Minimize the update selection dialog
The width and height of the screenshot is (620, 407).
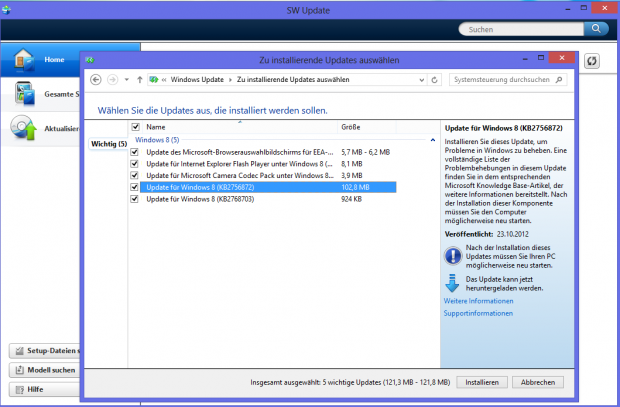tap(525, 59)
